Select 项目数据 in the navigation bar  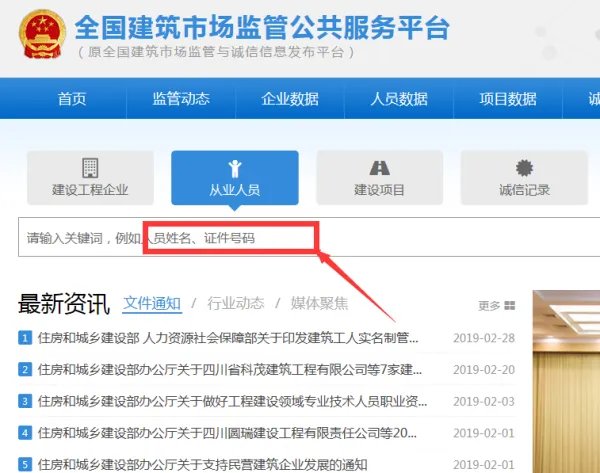tap(508, 99)
